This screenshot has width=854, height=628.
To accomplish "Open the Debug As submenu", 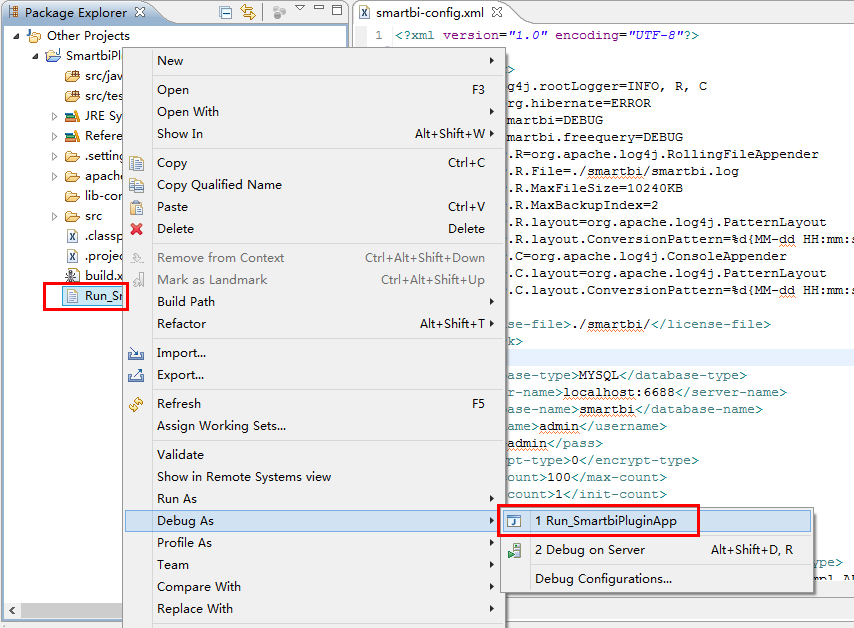I will (315, 521).
